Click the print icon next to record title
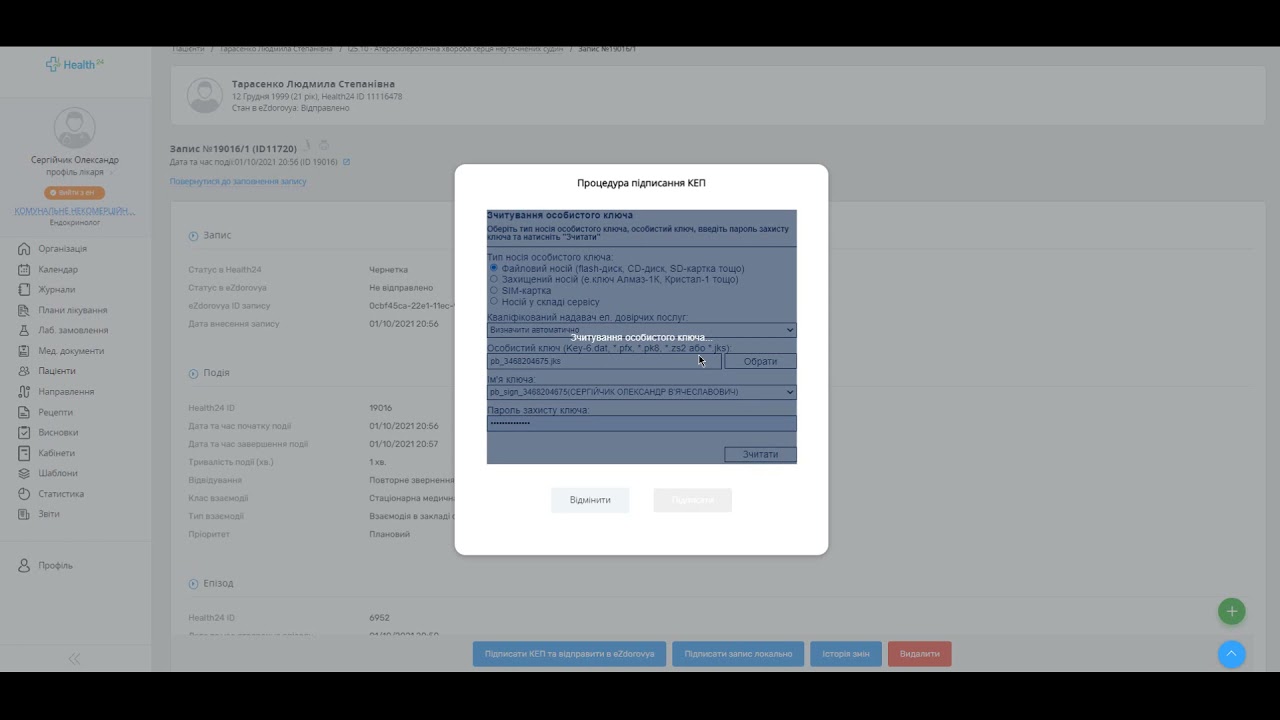The image size is (1280, 720). [324, 146]
